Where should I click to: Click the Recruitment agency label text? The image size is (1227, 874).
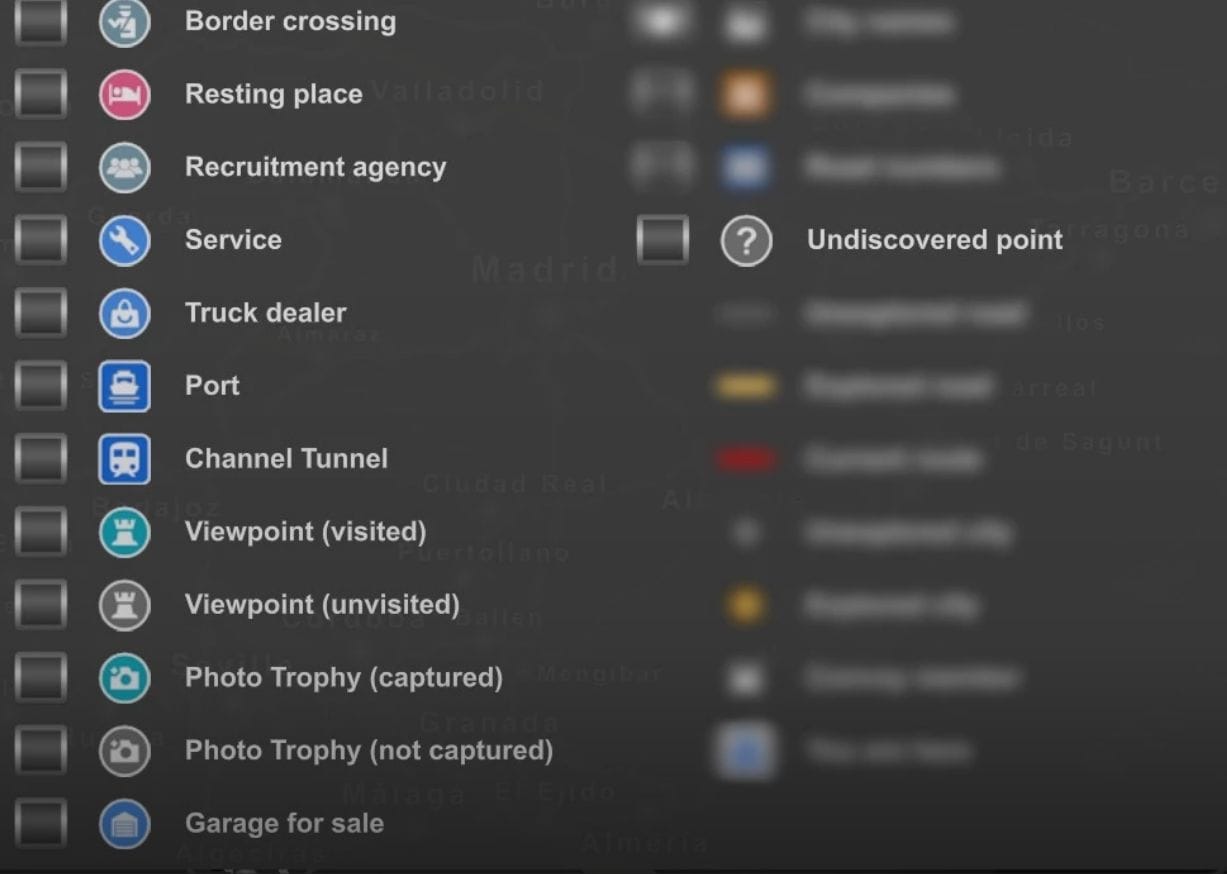point(315,167)
